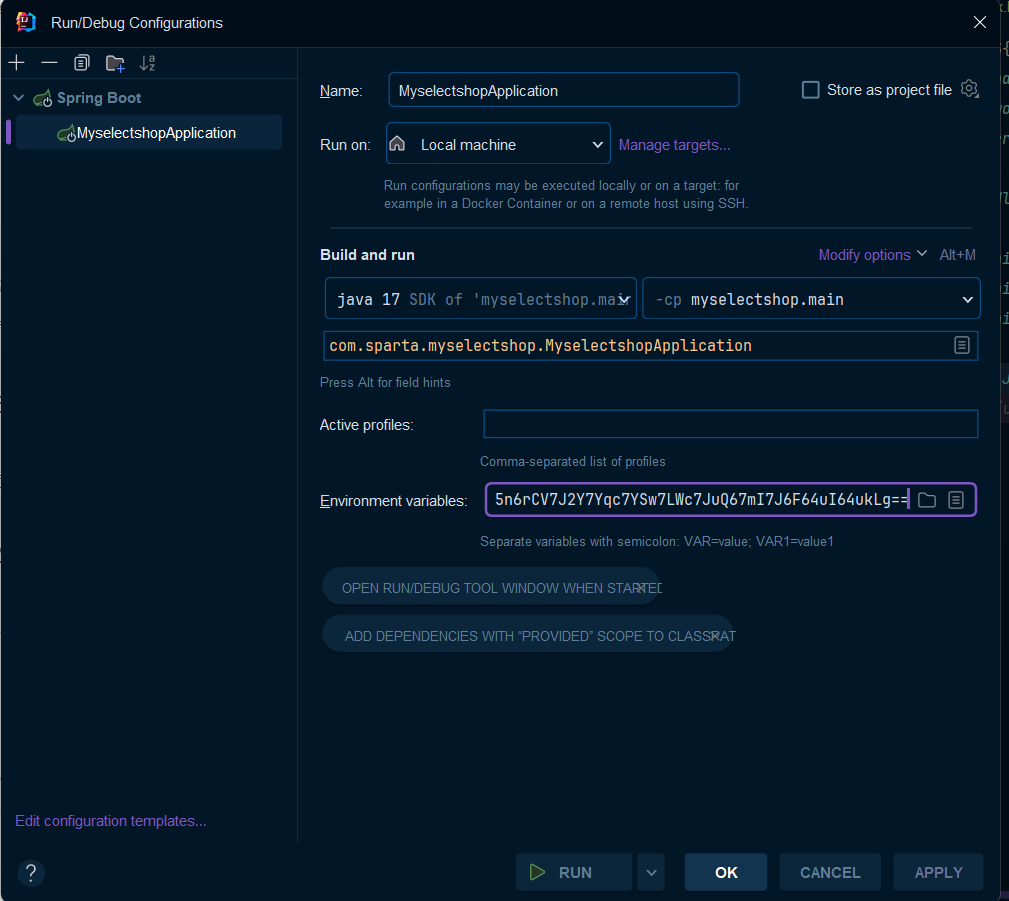Copy the selected configuration

[x=82, y=62]
